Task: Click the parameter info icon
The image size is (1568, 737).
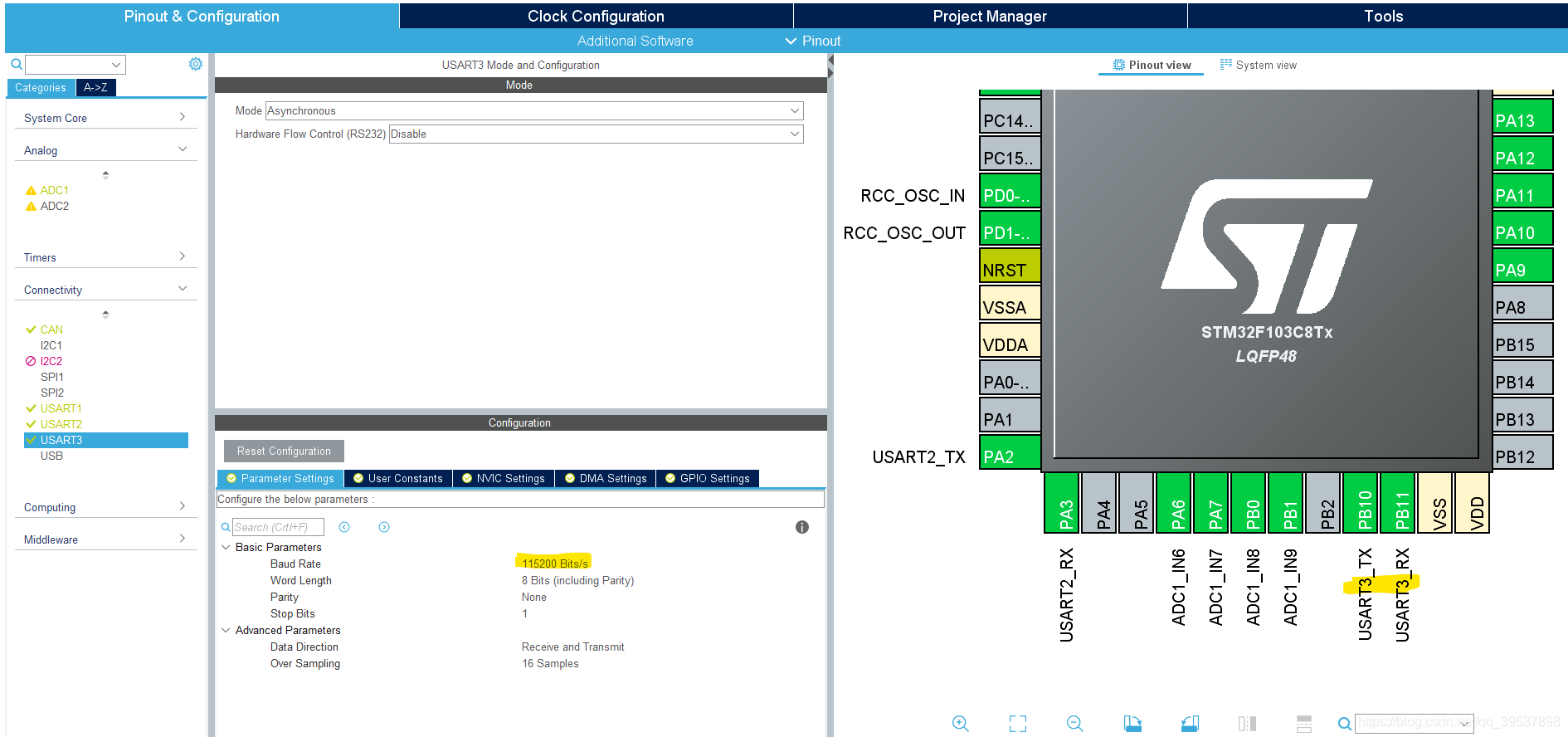Action: (802, 527)
